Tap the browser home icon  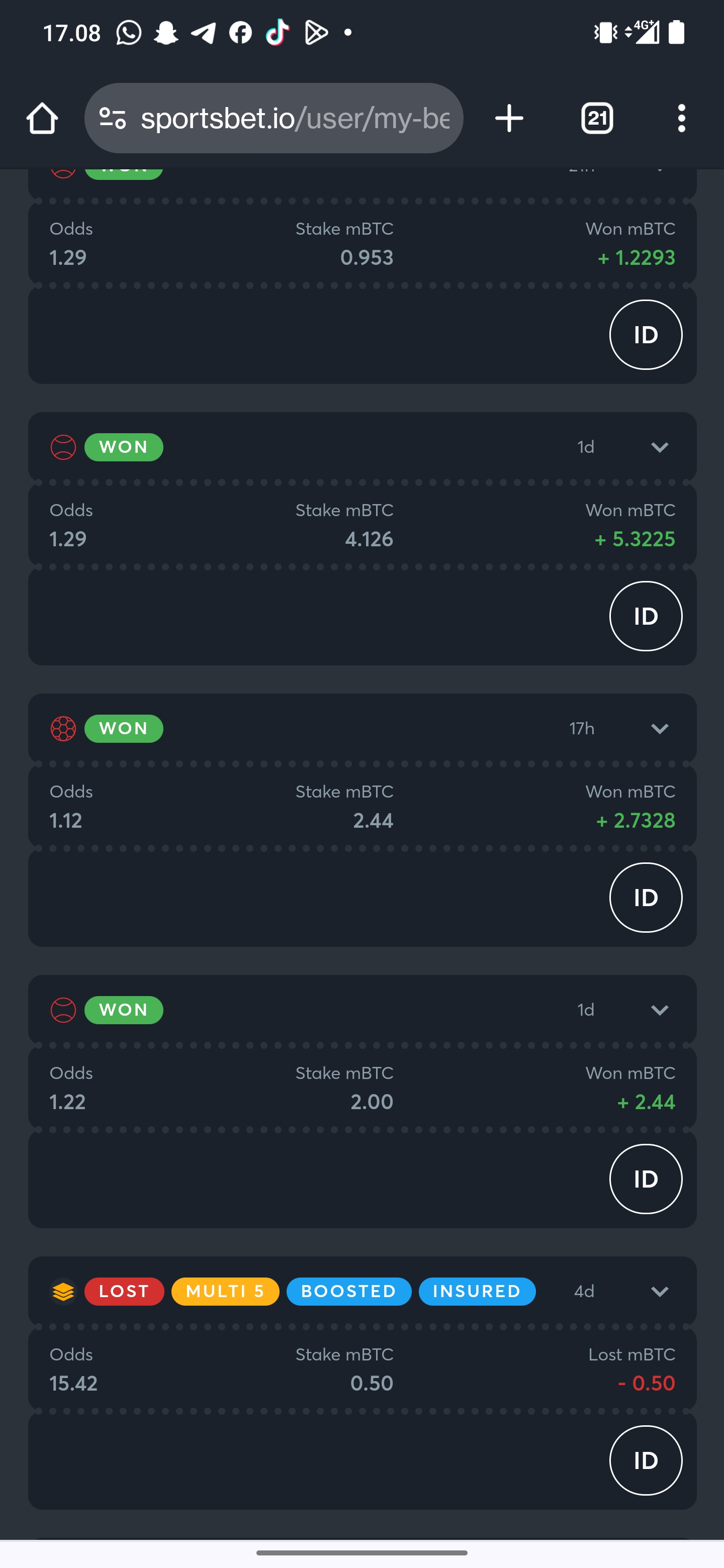pyautogui.click(x=42, y=118)
